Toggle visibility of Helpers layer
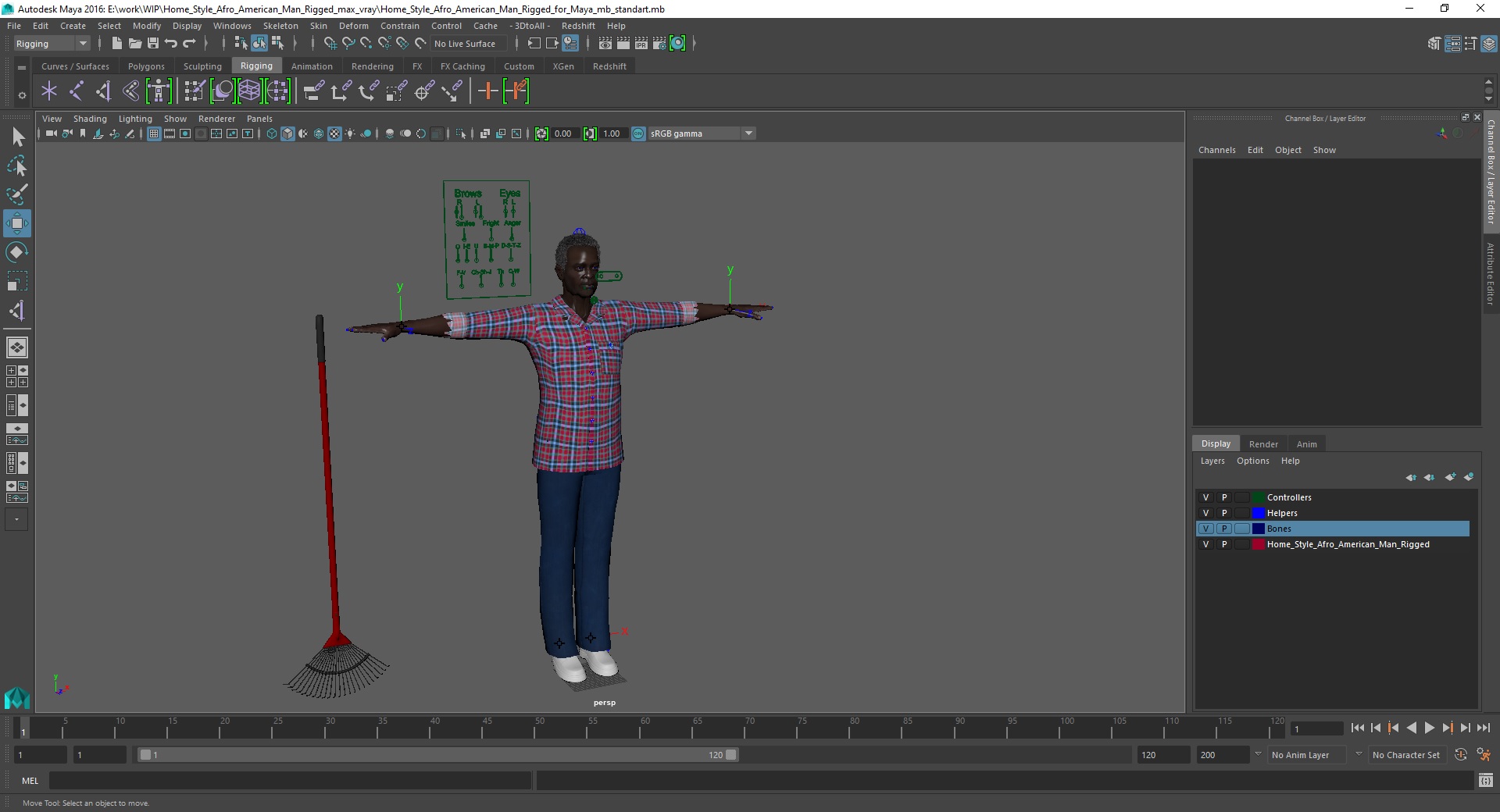Viewport: 1500px width, 812px height. tap(1205, 513)
